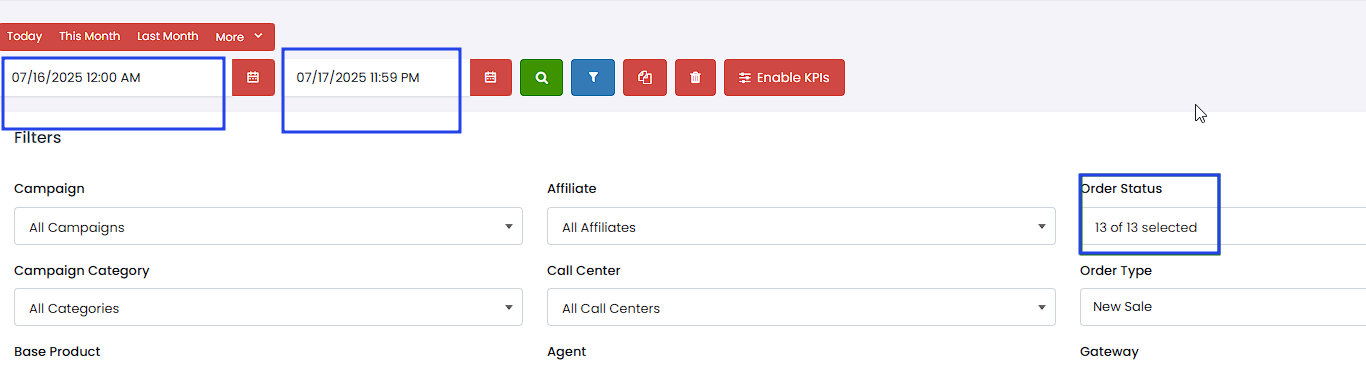Click the Enable KPIs button
Viewport: 1366px width, 365px height.
click(784, 77)
